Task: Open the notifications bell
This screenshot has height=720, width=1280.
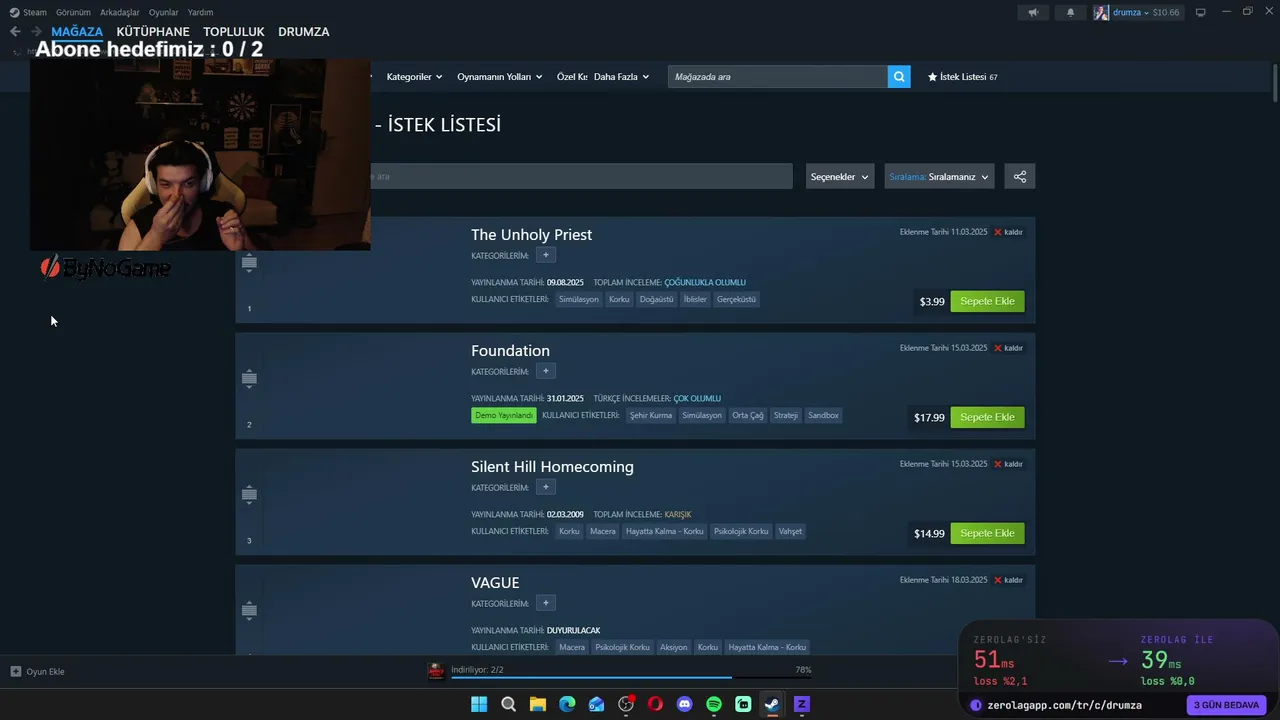Action: (1070, 13)
